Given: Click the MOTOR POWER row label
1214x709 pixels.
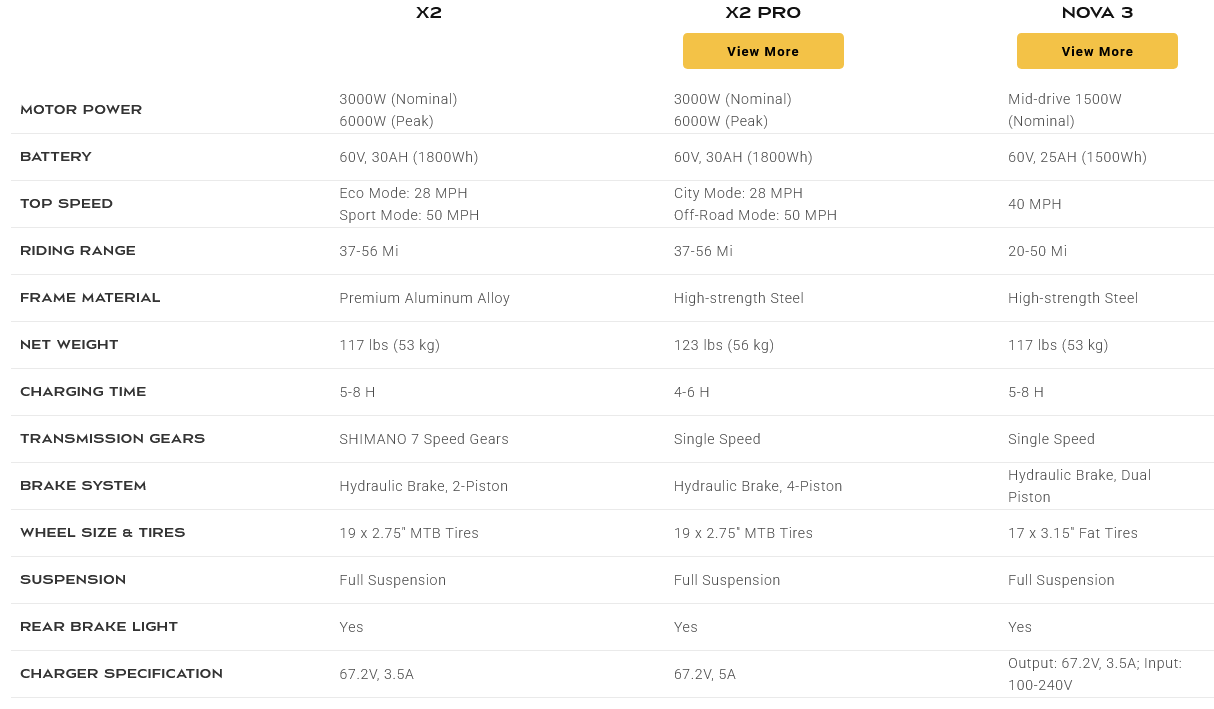Looking at the screenshot, I should [81, 110].
